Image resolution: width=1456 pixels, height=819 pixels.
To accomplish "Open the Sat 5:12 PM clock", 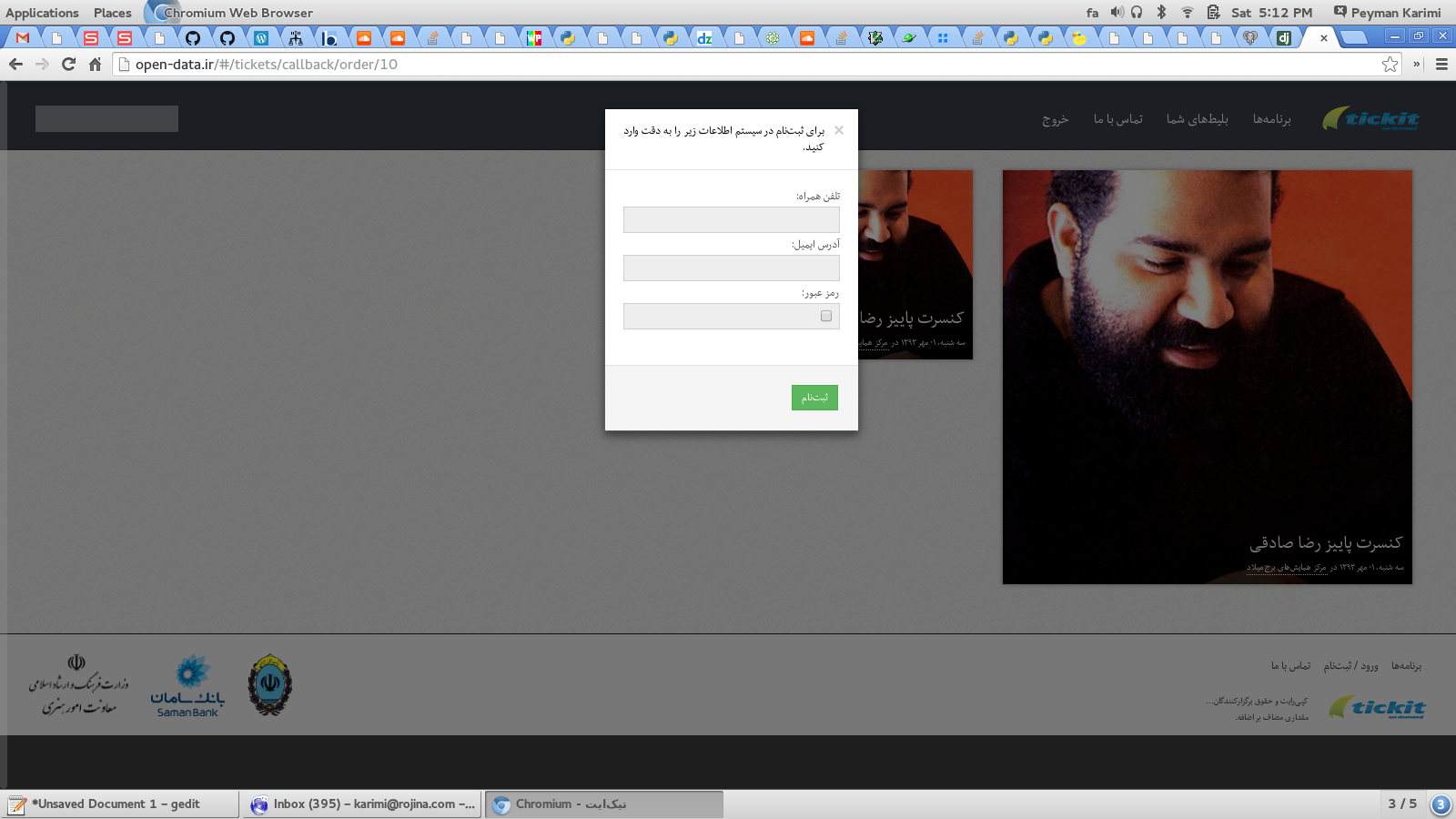I will point(1272,13).
